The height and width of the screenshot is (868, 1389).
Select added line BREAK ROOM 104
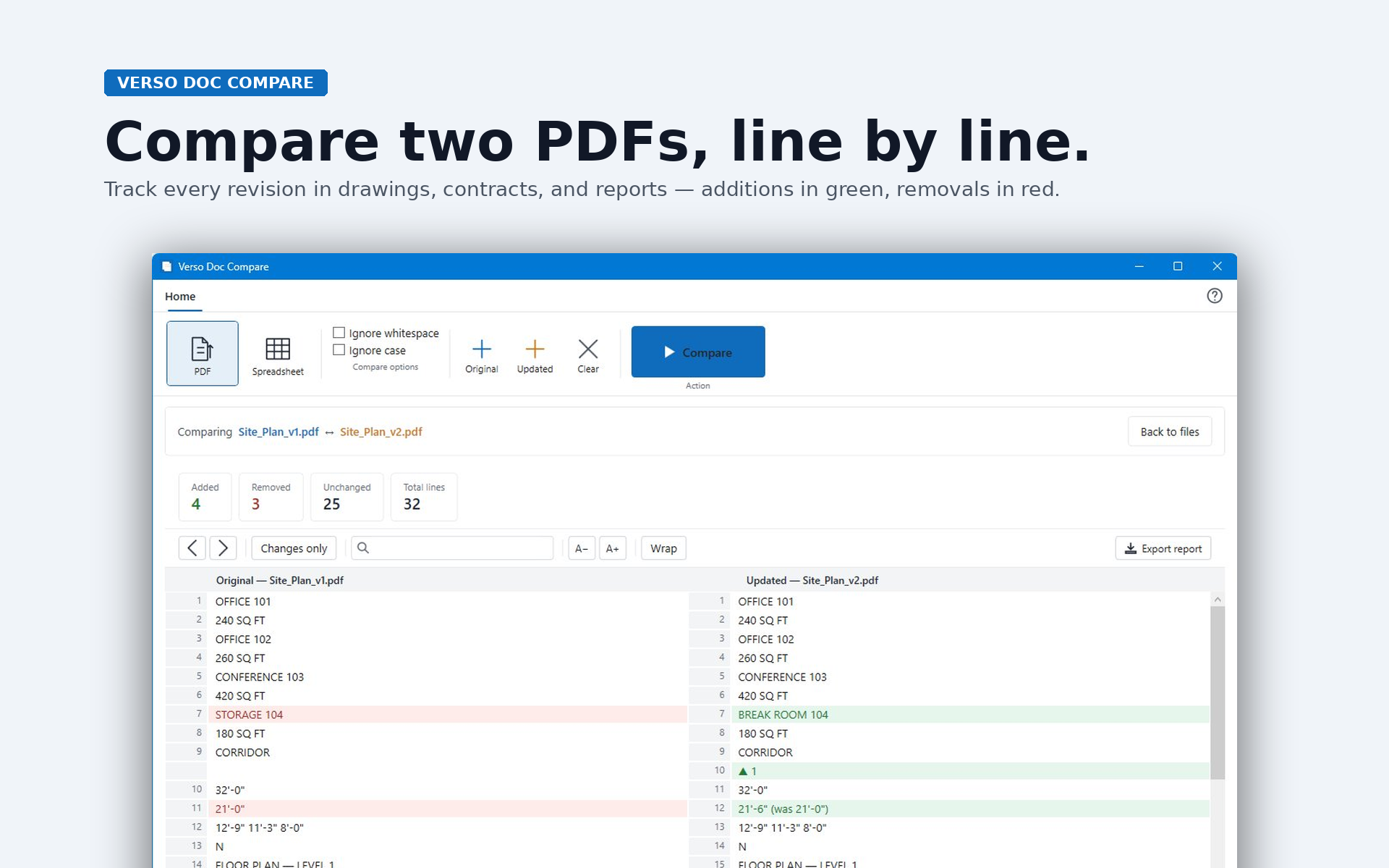[971, 715]
